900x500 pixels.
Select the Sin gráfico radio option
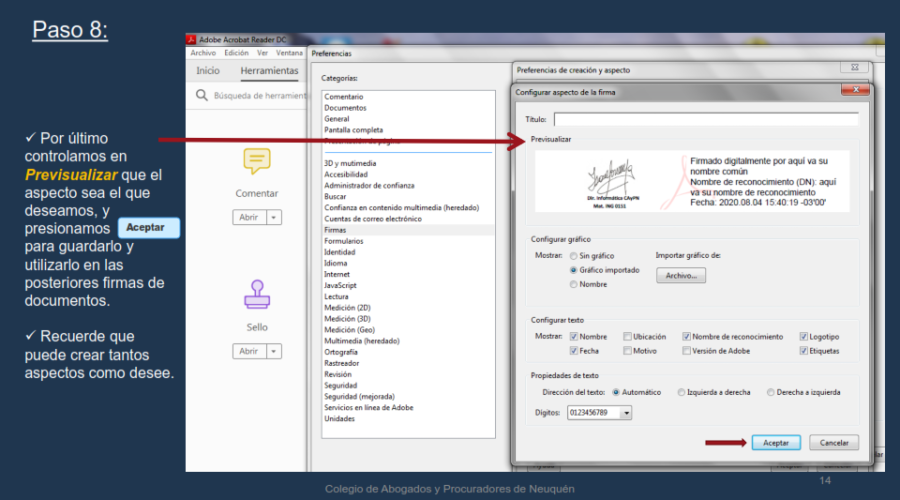[573, 256]
